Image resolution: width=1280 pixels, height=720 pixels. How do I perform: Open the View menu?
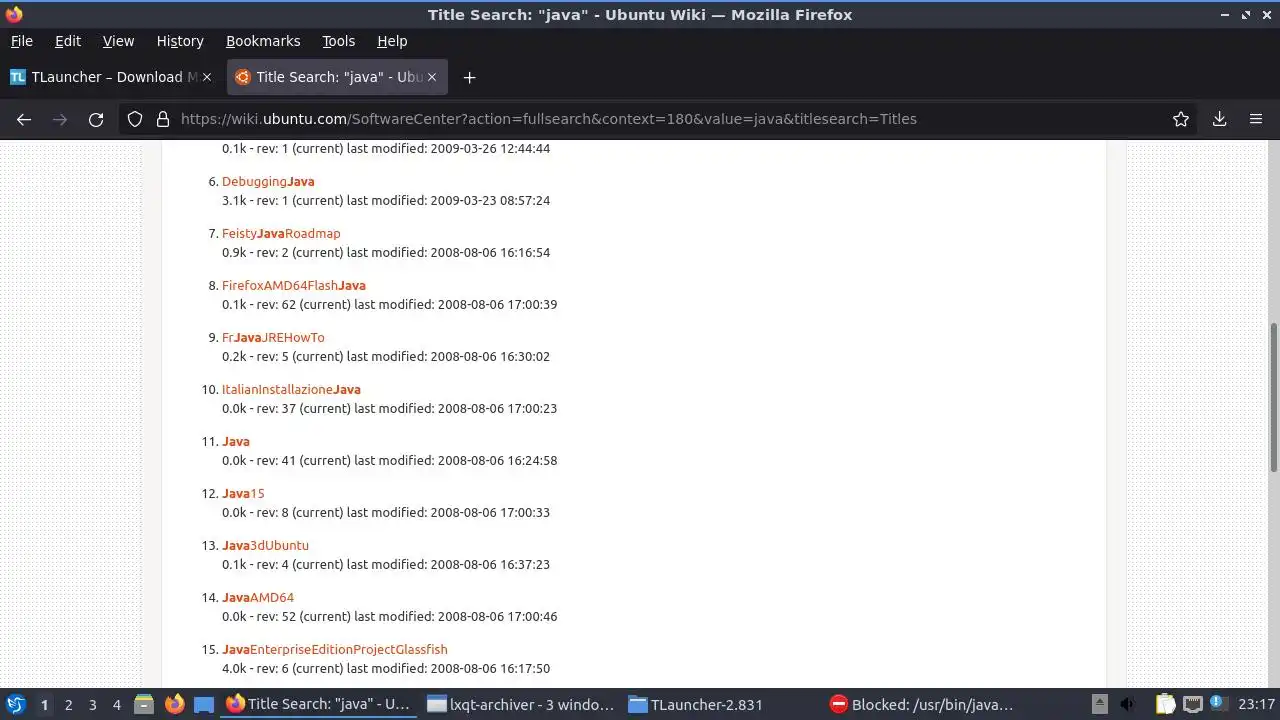[118, 41]
